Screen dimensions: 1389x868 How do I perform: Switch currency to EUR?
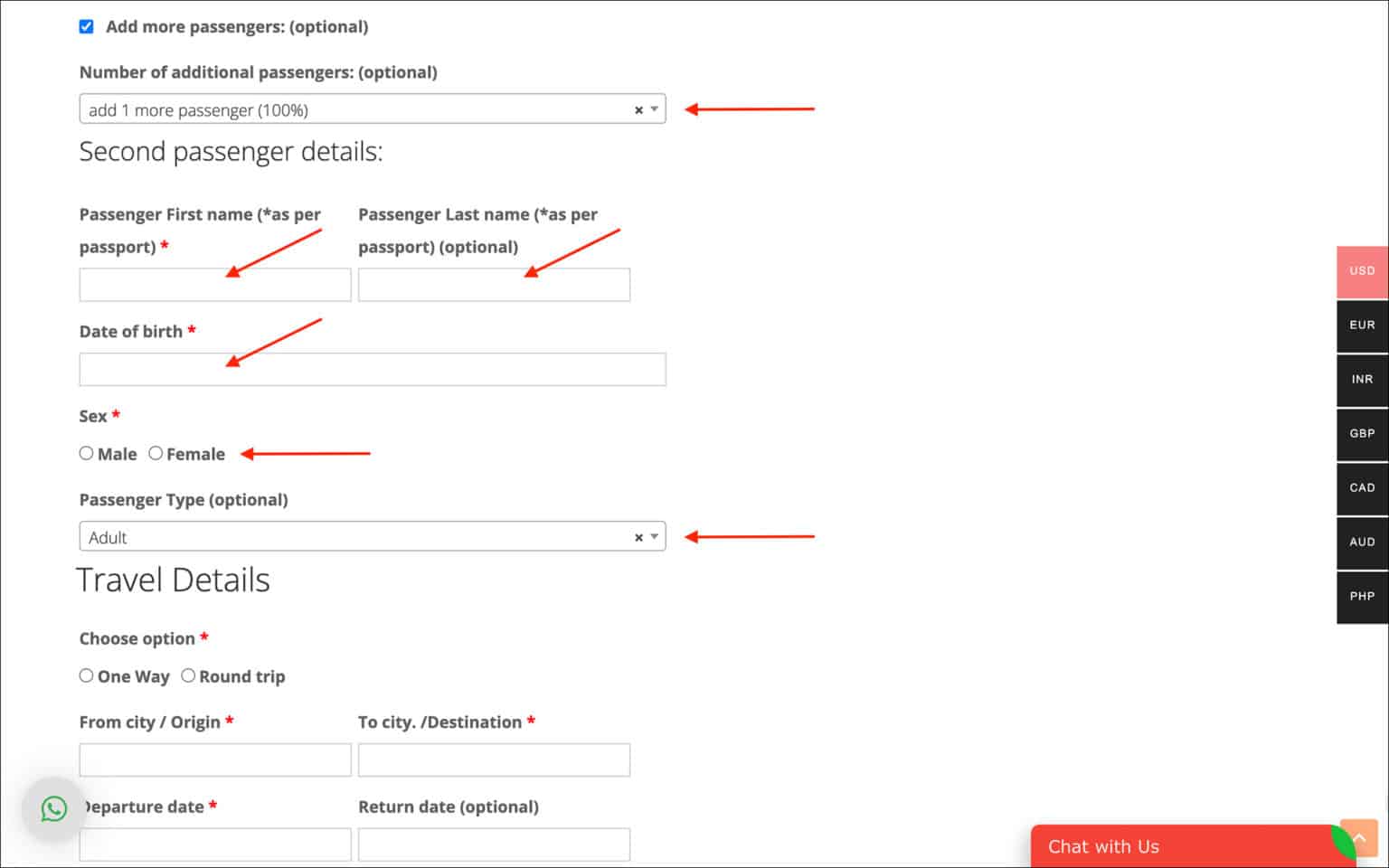(1362, 325)
